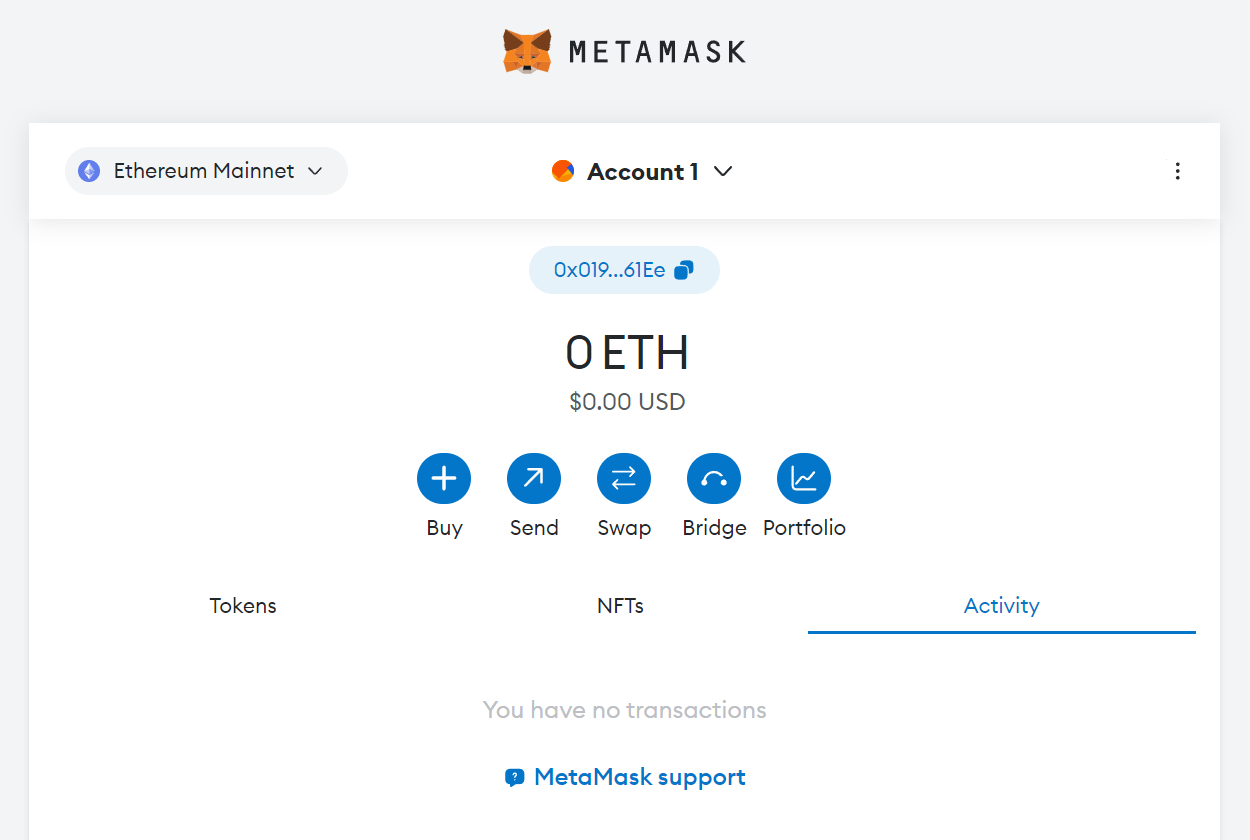Open the Ethereum Mainnet network dropdown
The image size is (1250, 840).
[x=206, y=171]
